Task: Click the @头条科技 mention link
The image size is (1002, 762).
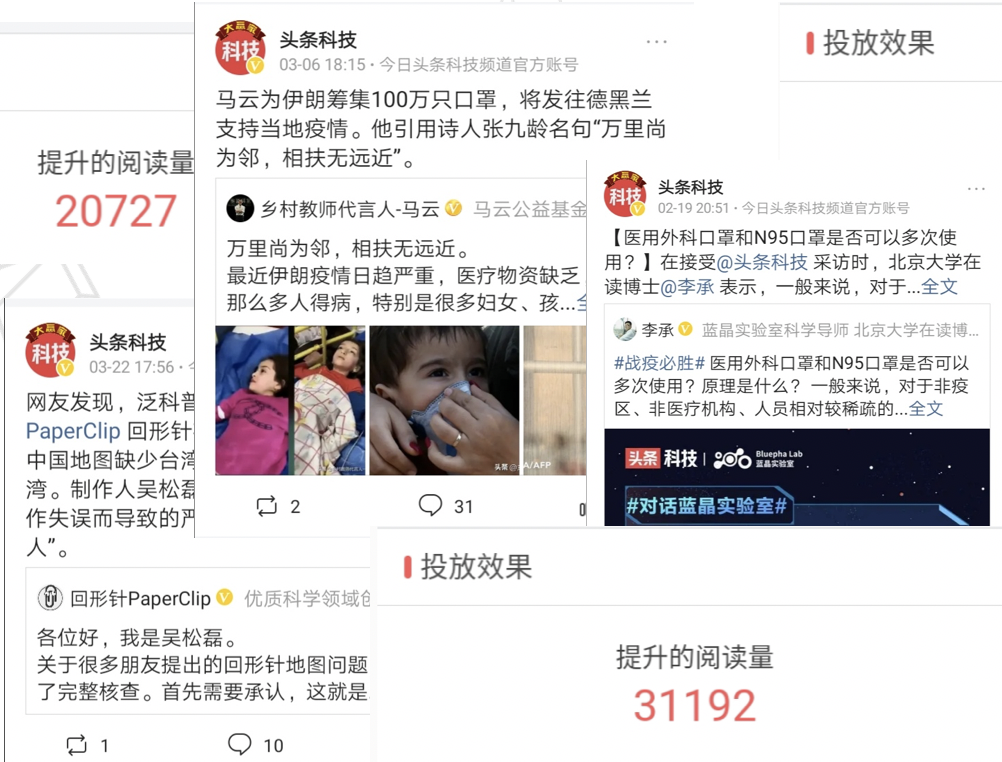Action: [x=762, y=262]
